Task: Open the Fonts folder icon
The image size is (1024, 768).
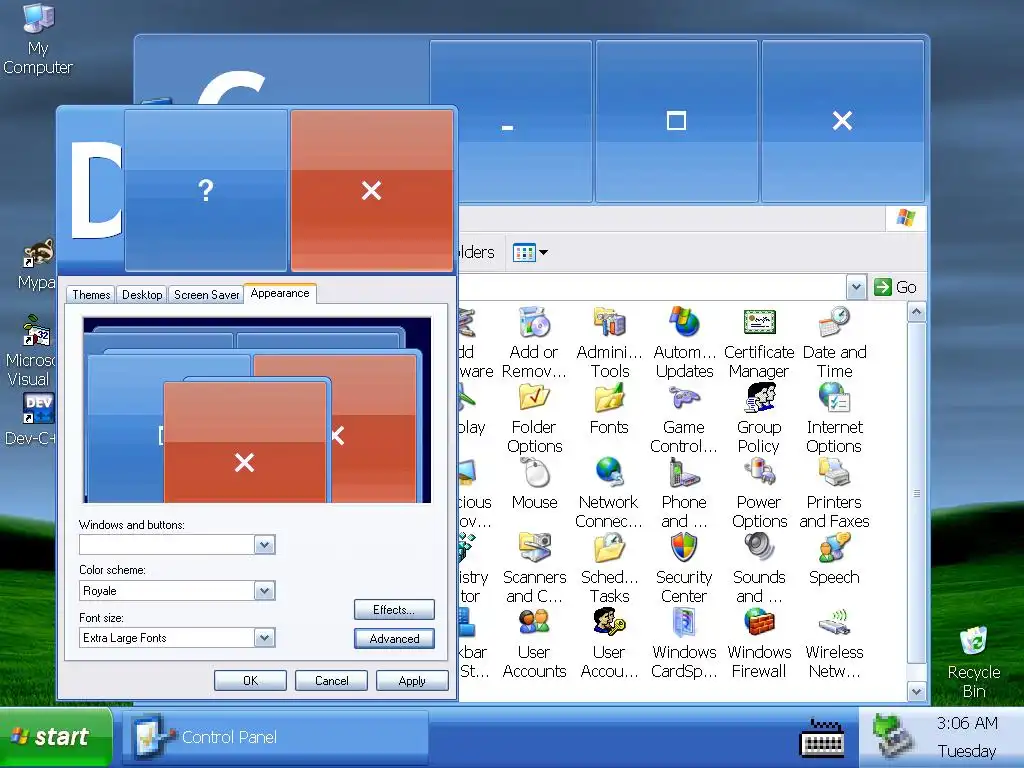Action: click(x=609, y=398)
